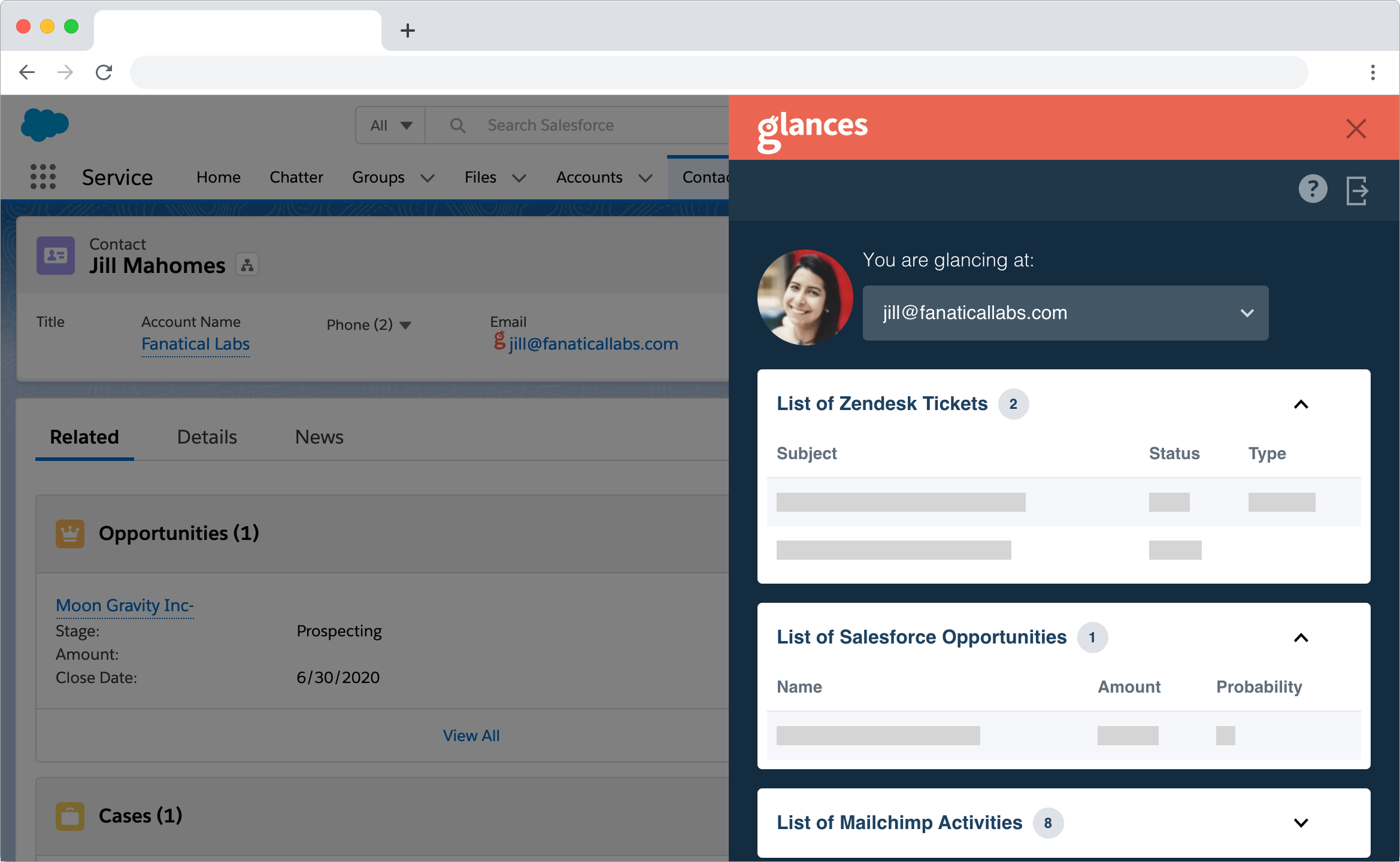
Task: Click the Probability column header
Action: click(1259, 687)
